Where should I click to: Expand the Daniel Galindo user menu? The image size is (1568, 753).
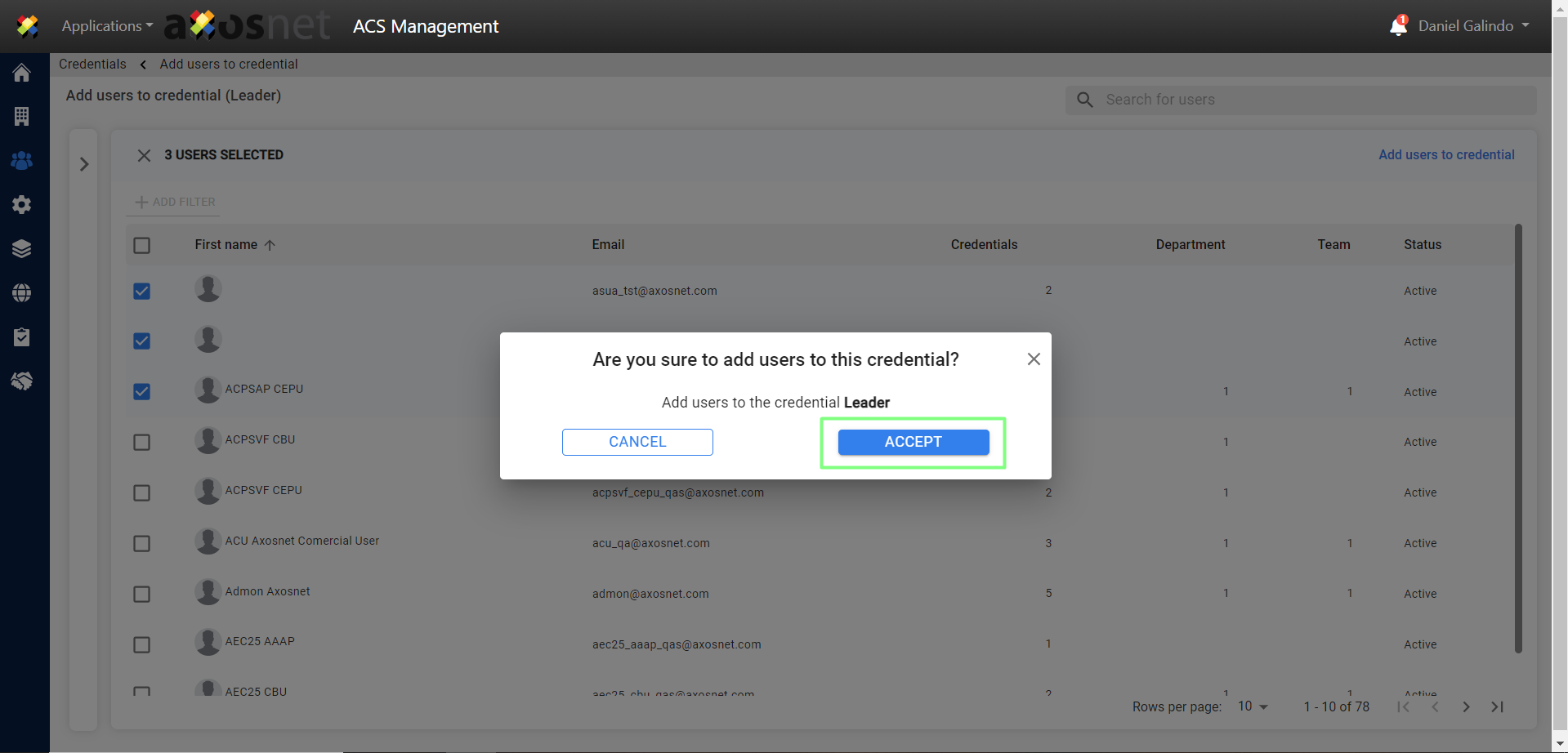click(1473, 26)
